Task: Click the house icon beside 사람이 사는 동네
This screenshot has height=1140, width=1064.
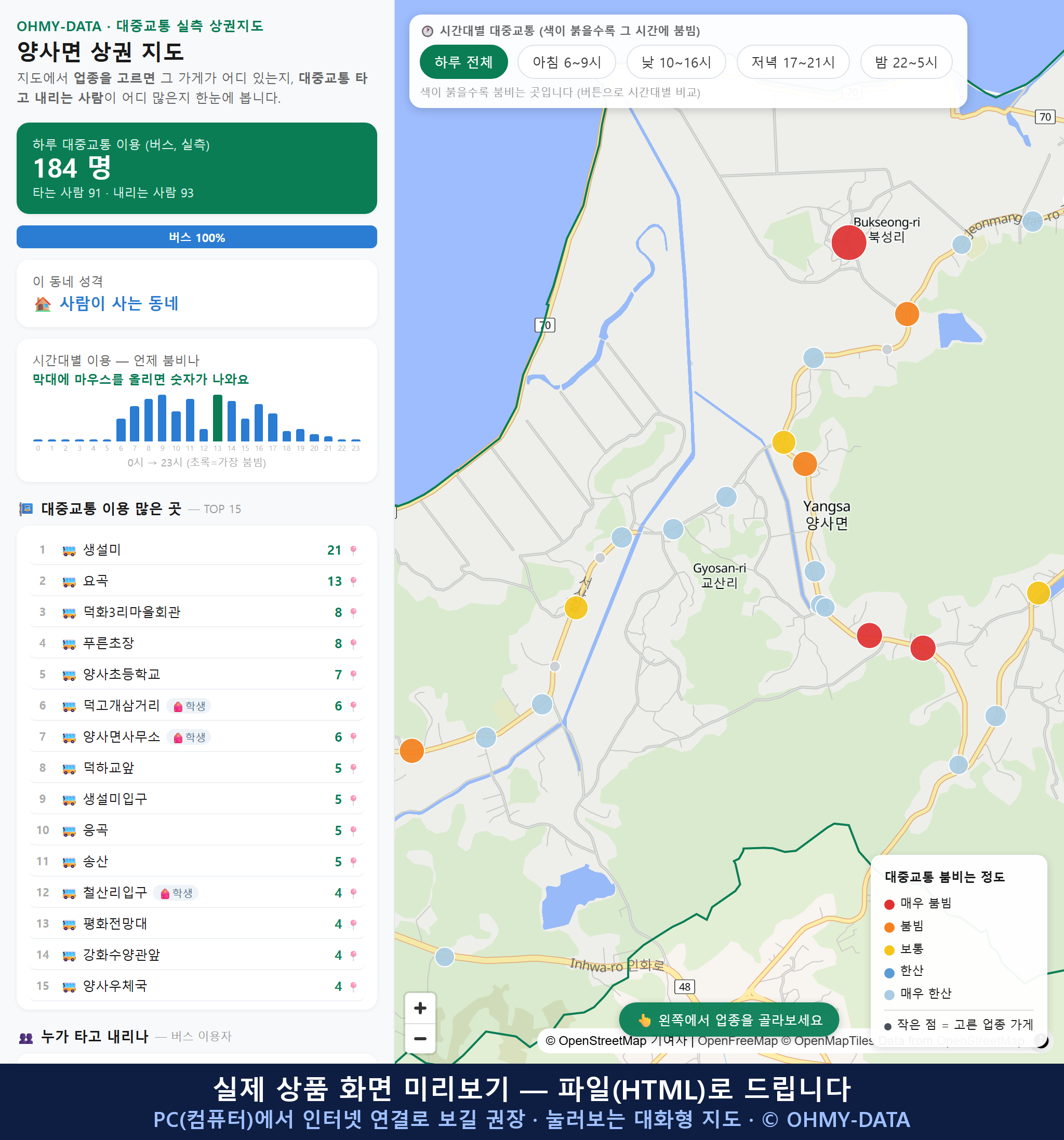Action: click(43, 304)
